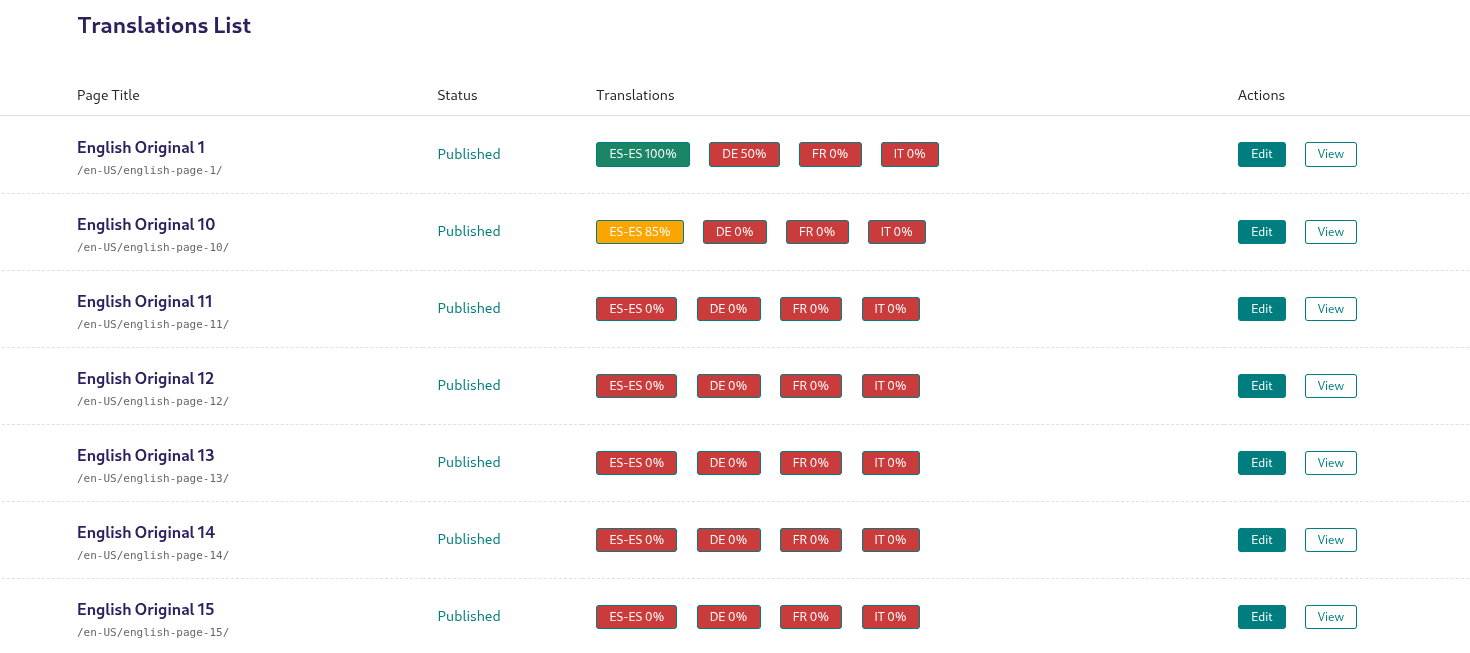Image resolution: width=1470 pixels, height=653 pixels.
Task: Select the ES-ES 0% badge on English Original 13
Action: [636, 462]
